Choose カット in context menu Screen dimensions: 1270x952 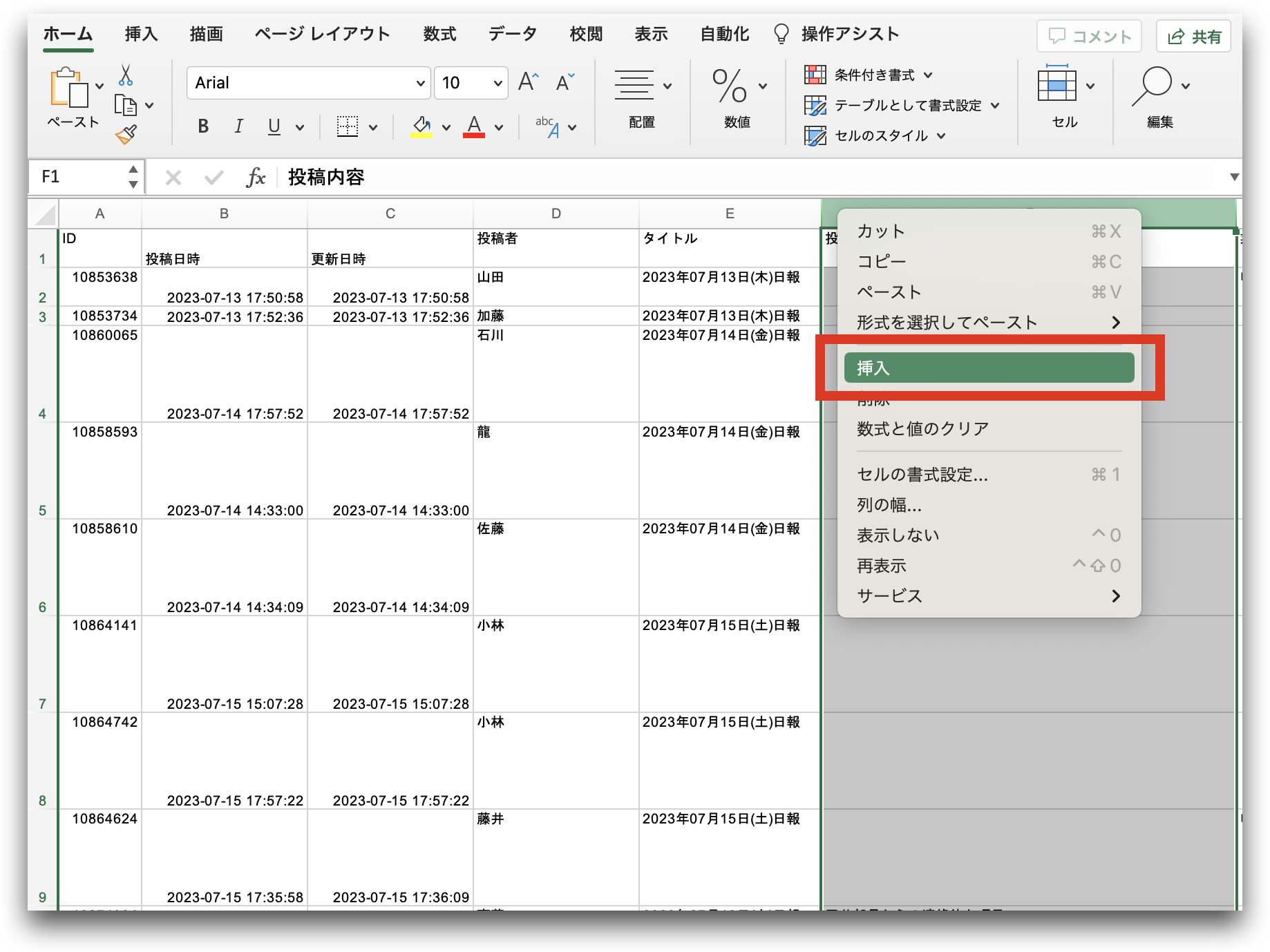[x=989, y=231]
